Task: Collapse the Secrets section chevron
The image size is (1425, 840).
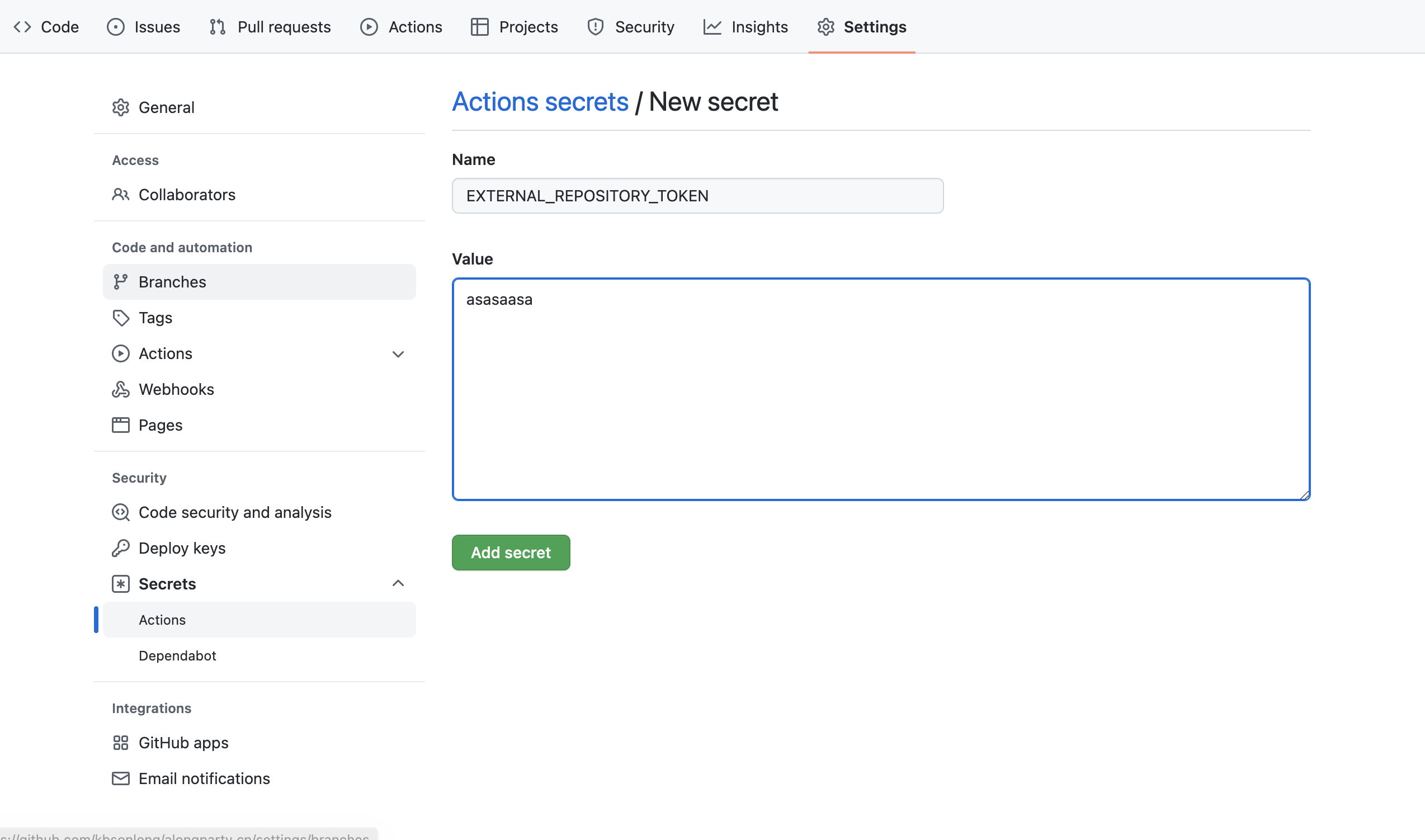Action: click(398, 584)
